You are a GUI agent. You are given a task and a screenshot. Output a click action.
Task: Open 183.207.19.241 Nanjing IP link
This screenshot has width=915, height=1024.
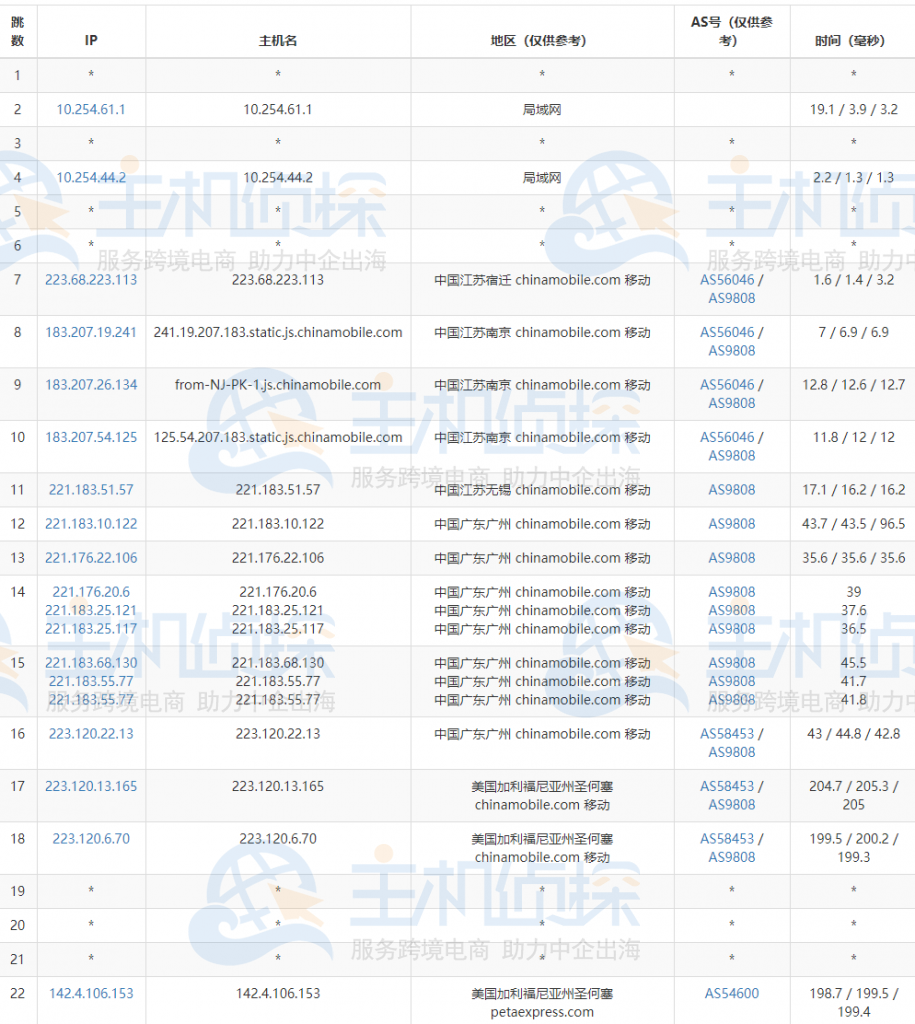pyautogui.click(x=90, y=332)
